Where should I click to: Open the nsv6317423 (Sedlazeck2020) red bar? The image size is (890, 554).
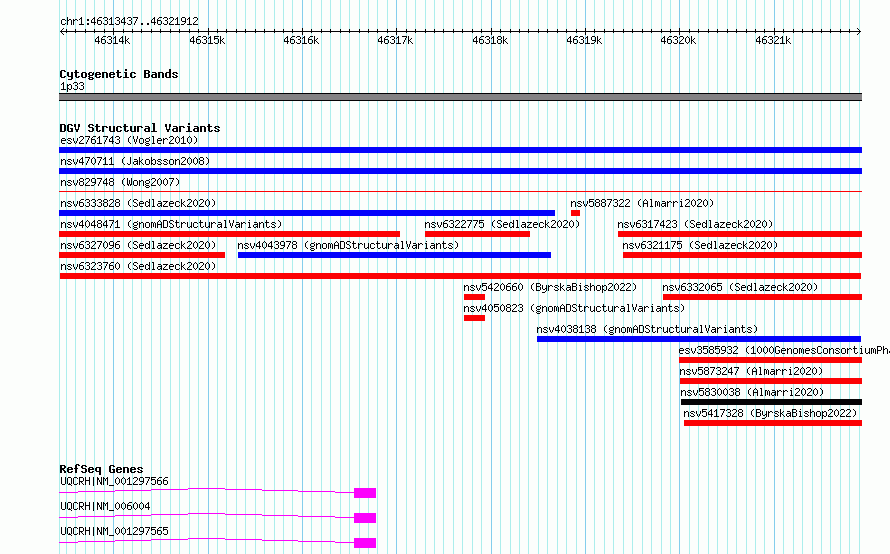click(x=740, y=234)
